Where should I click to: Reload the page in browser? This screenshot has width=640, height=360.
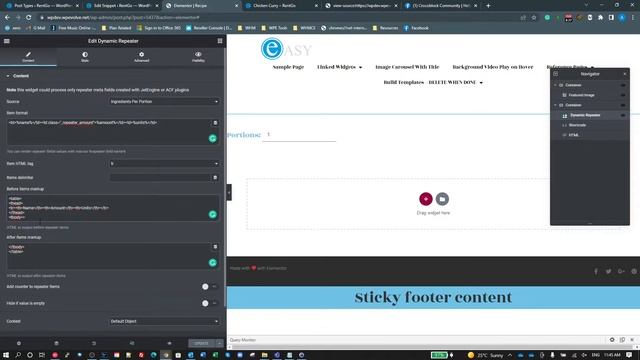click(29, 18)
